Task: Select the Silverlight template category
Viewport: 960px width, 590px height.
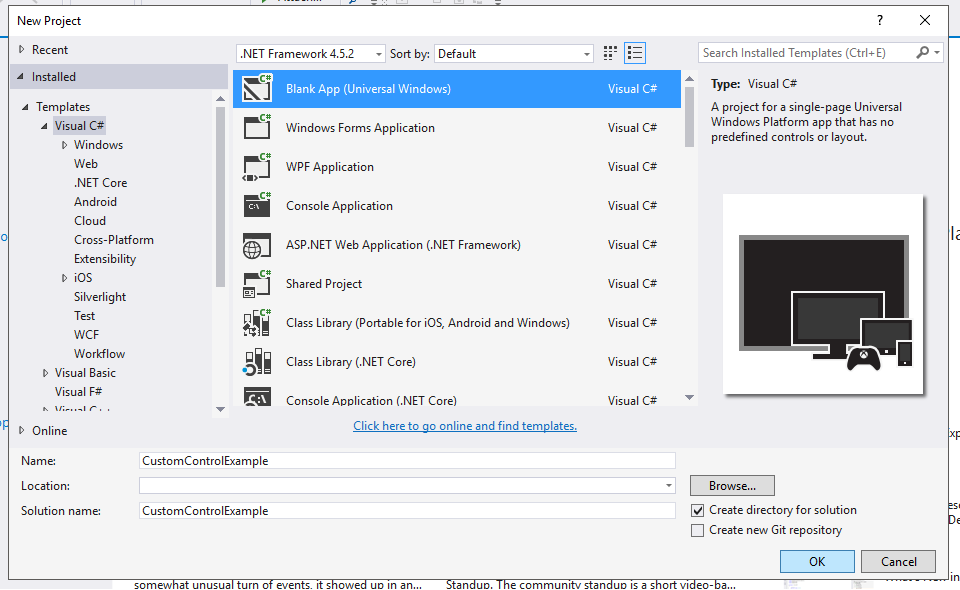Action: click(100, 296)
